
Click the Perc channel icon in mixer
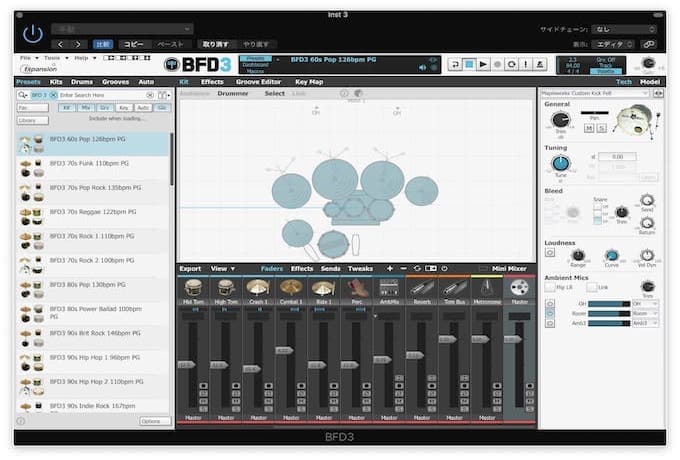[x=354, y=287]
